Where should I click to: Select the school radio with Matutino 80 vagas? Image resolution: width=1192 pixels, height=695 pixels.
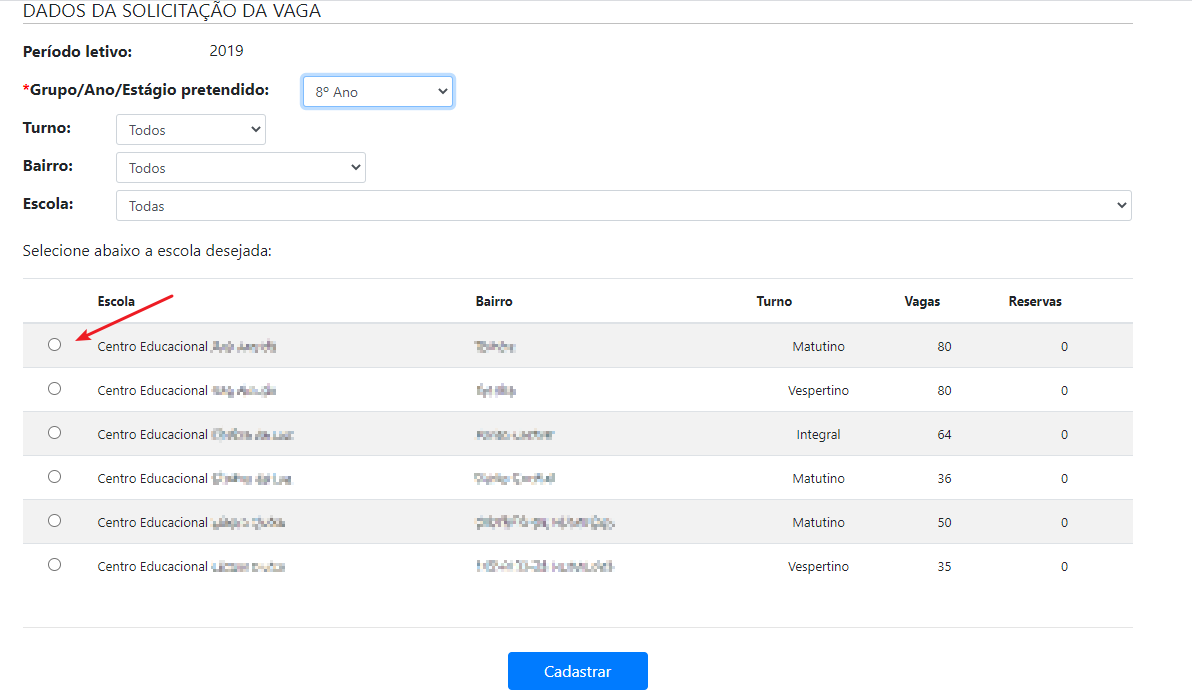[54, 344]
